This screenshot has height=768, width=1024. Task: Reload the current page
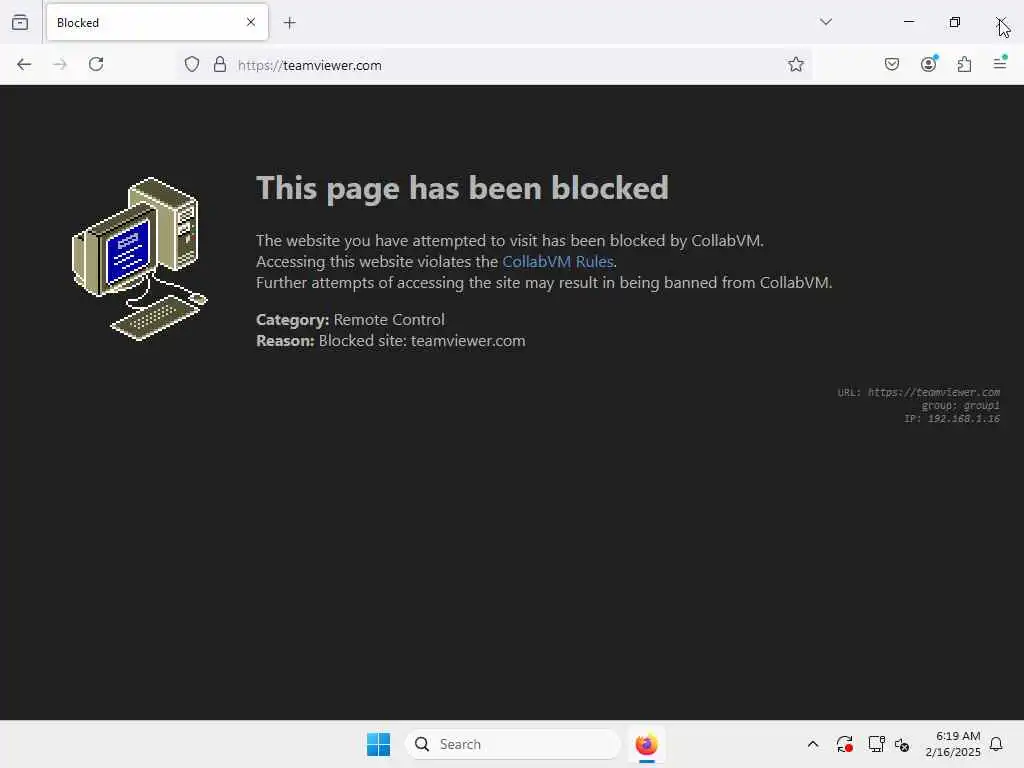point(96,64)
